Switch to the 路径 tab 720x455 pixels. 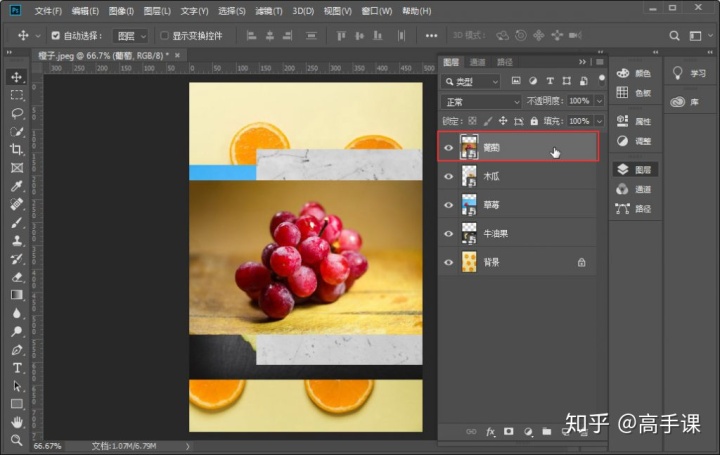(x=505, y=62)
